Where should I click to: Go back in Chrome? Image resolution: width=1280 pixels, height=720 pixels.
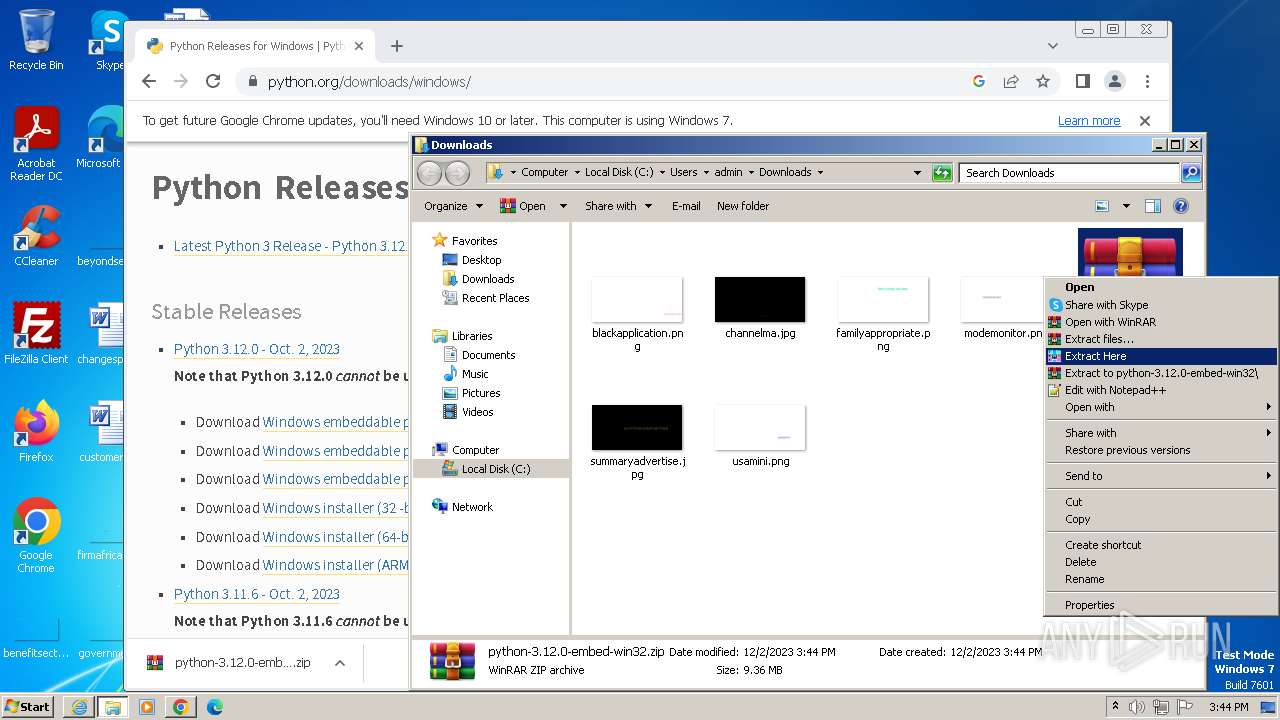[x=149, y=81]
